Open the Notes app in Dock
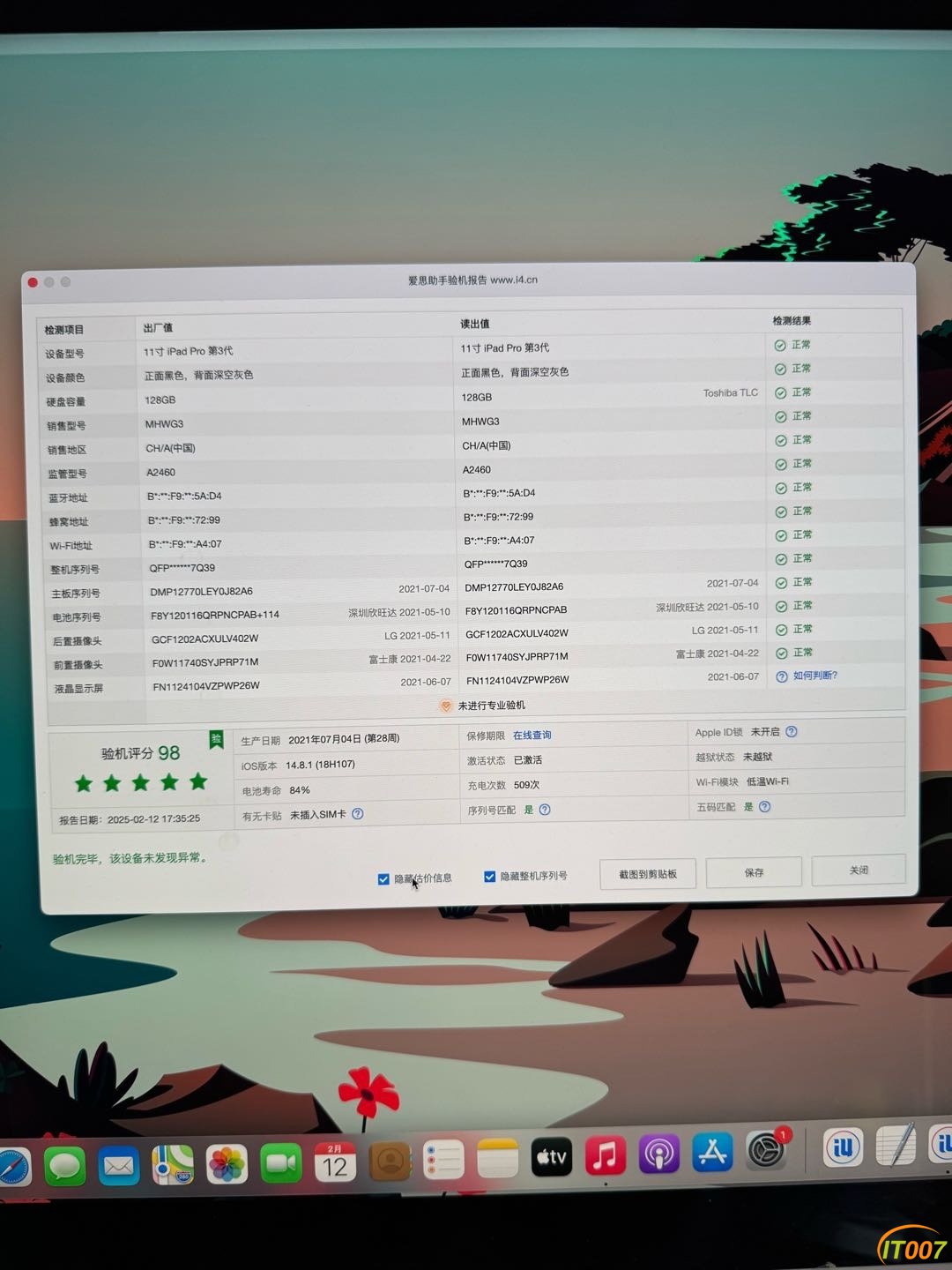The image size is (952, 1270). (x=498, y=1158)
